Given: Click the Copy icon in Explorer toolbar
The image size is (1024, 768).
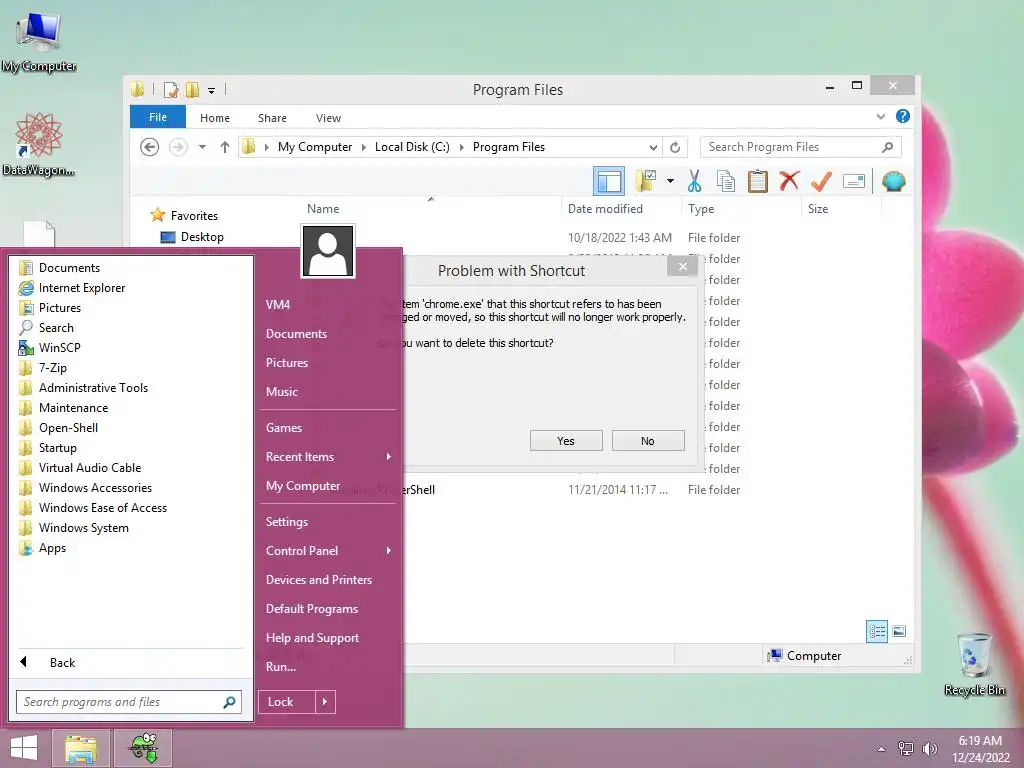Looking at the screenshot, I should point(726,181).
